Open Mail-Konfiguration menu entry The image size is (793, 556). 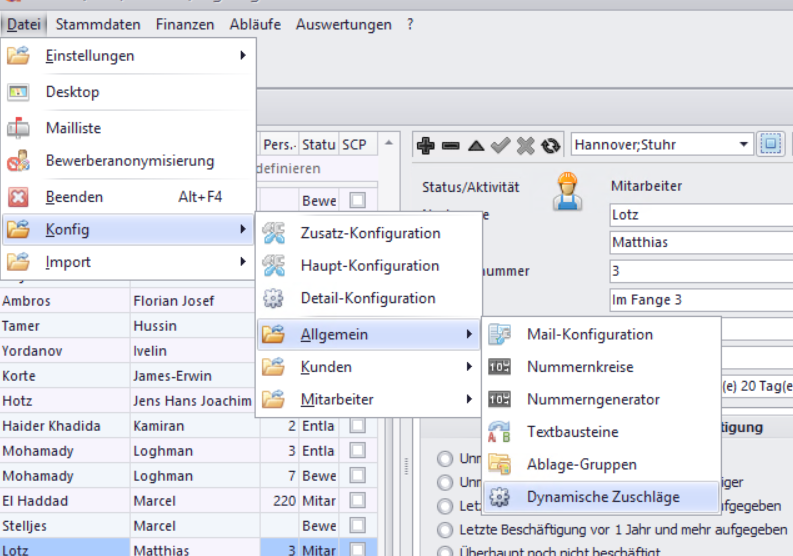(x=589, y=335)
